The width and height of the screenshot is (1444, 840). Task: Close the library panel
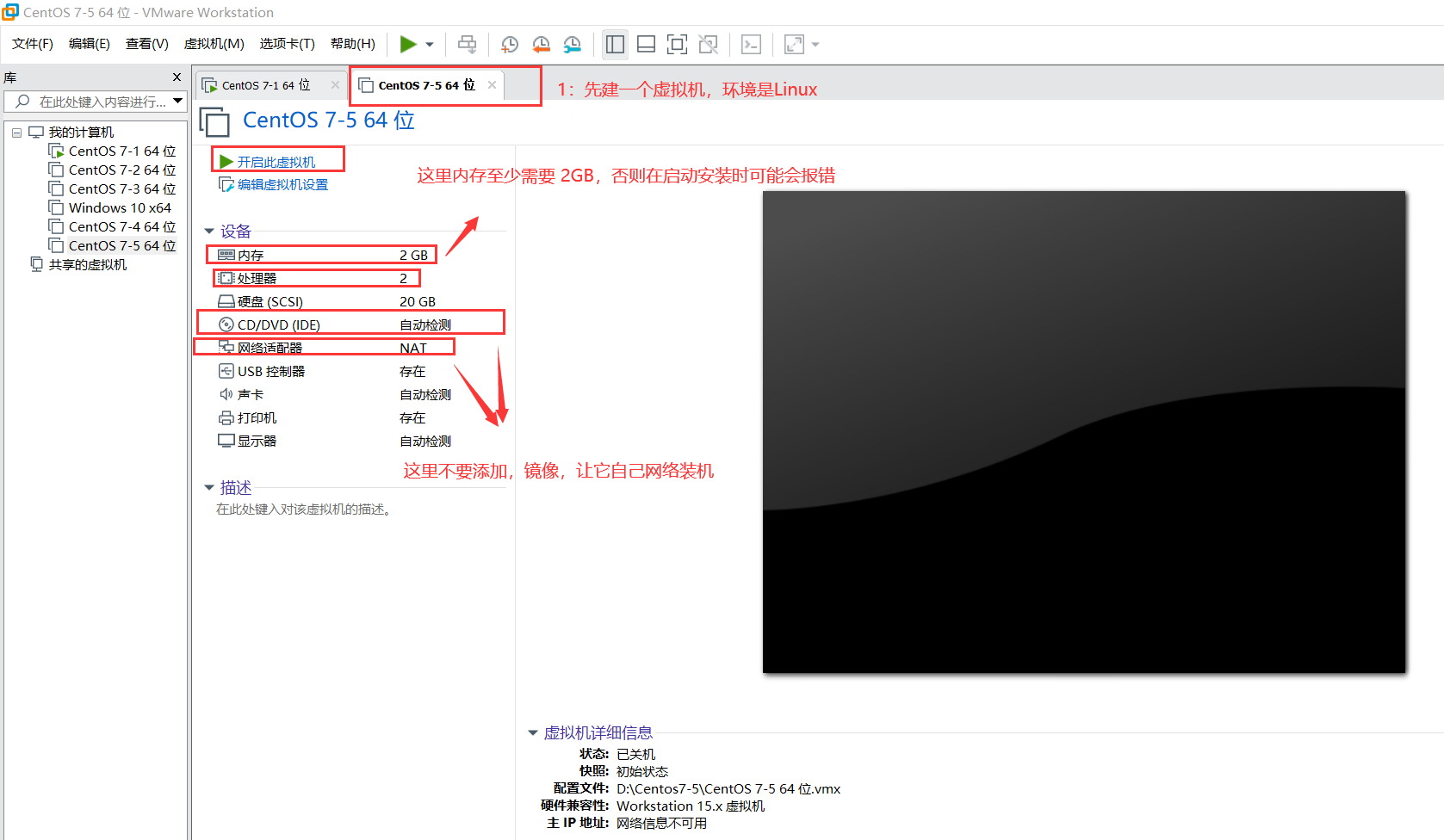point(177,77)
